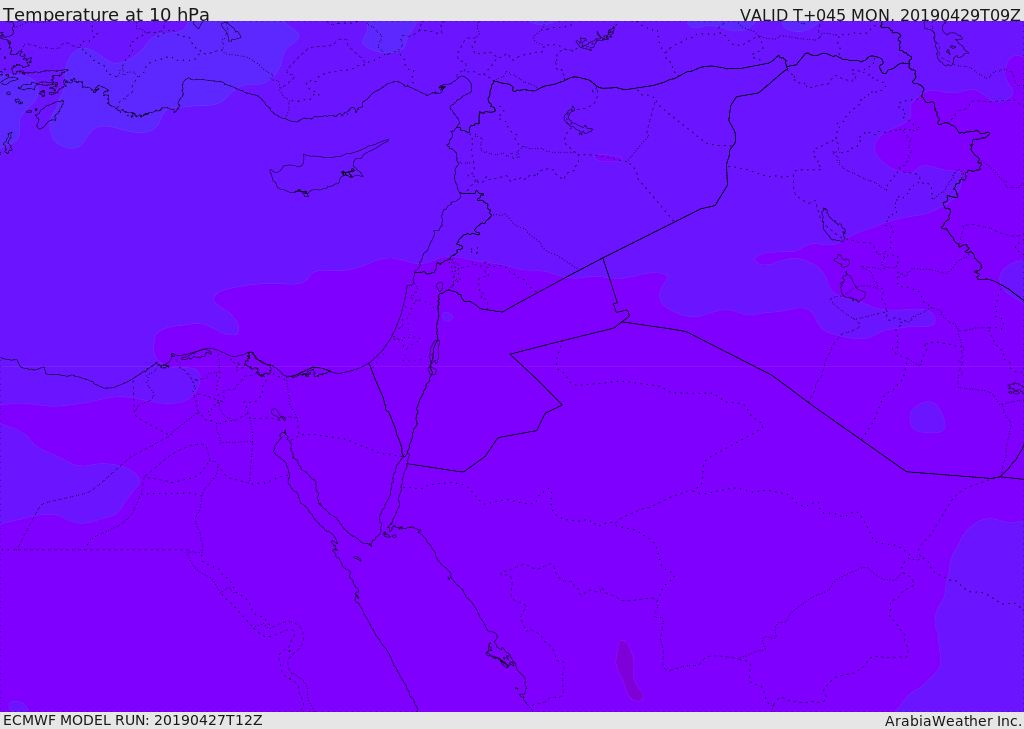This screenshot has height=729, width=1024.
Task: Click the 'ArabiaWeather Inc.' credit text
Action: click(x=953, y=721)
